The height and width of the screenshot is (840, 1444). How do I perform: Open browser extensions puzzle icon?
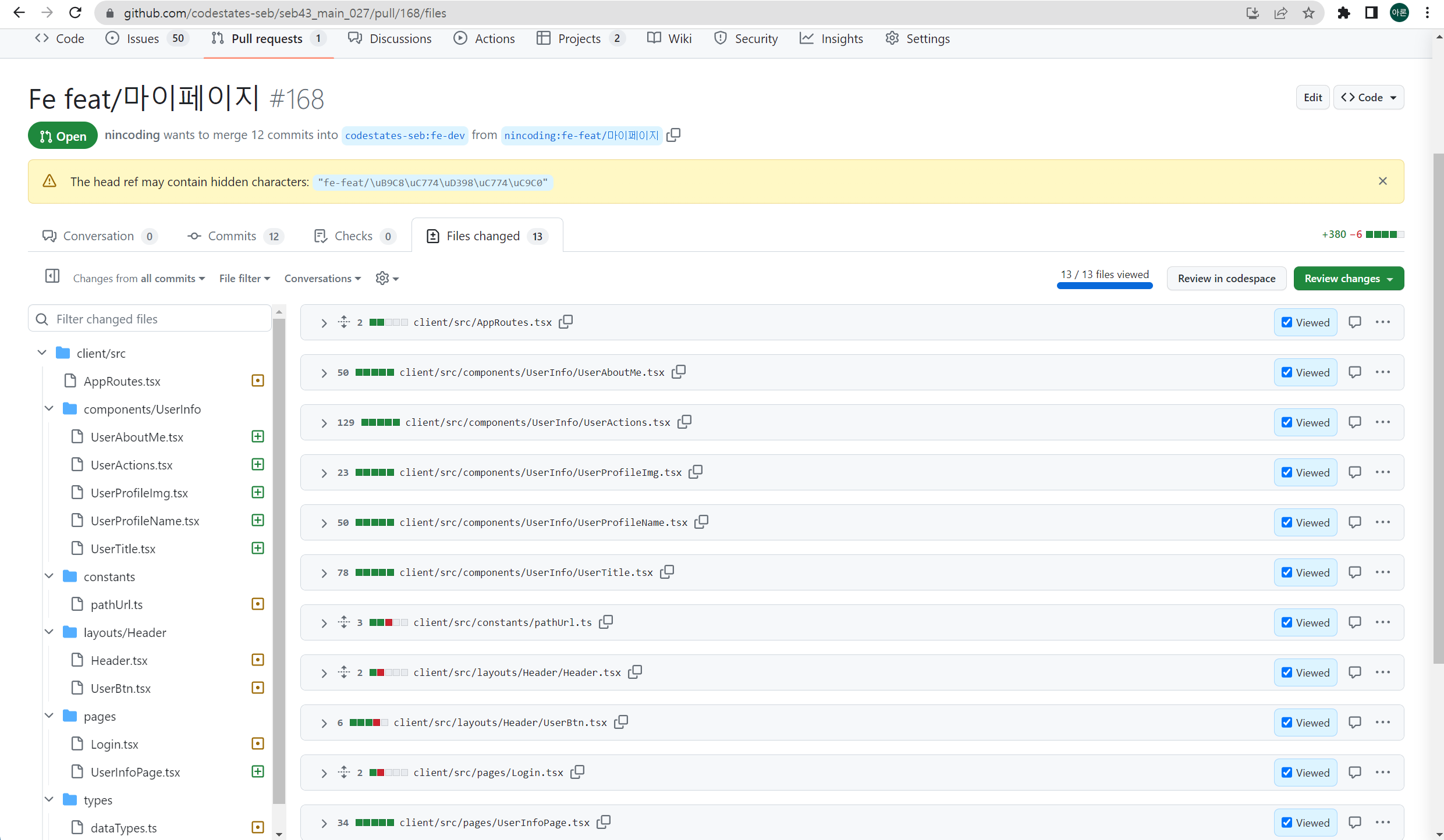[1344, 13]
